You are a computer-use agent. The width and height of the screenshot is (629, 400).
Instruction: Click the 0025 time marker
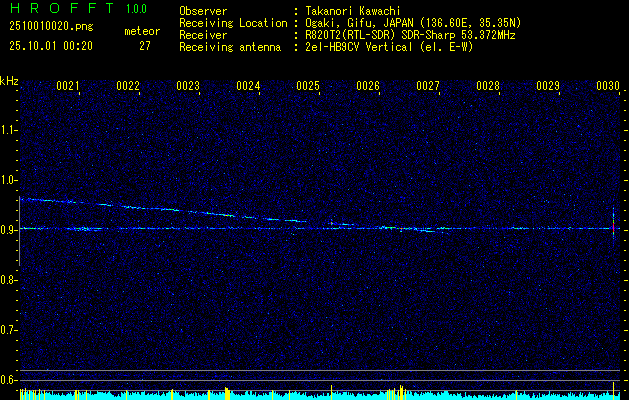pyautogui.click(x=308, y=86)
